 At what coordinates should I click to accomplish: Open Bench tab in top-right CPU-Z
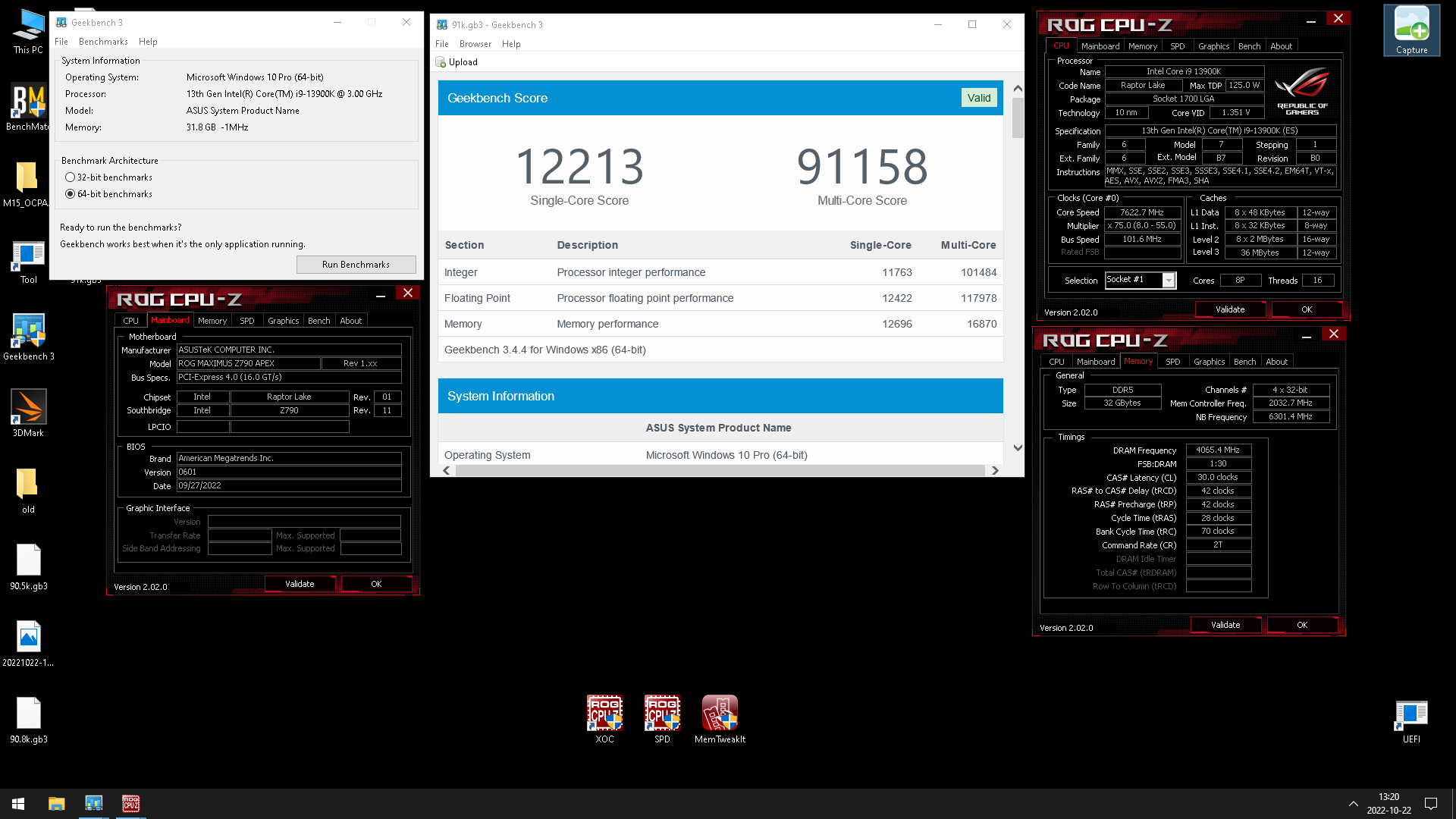click(1249, 46)
